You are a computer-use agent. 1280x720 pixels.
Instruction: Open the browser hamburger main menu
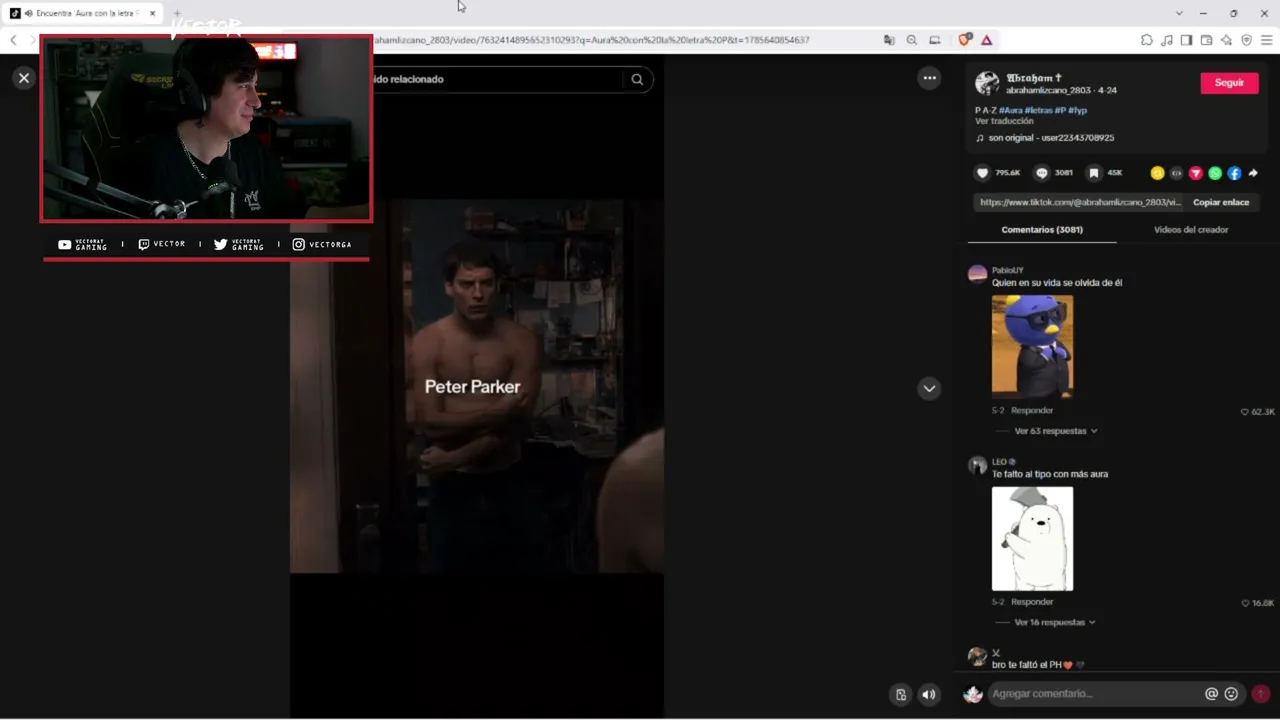point(1266,40)
